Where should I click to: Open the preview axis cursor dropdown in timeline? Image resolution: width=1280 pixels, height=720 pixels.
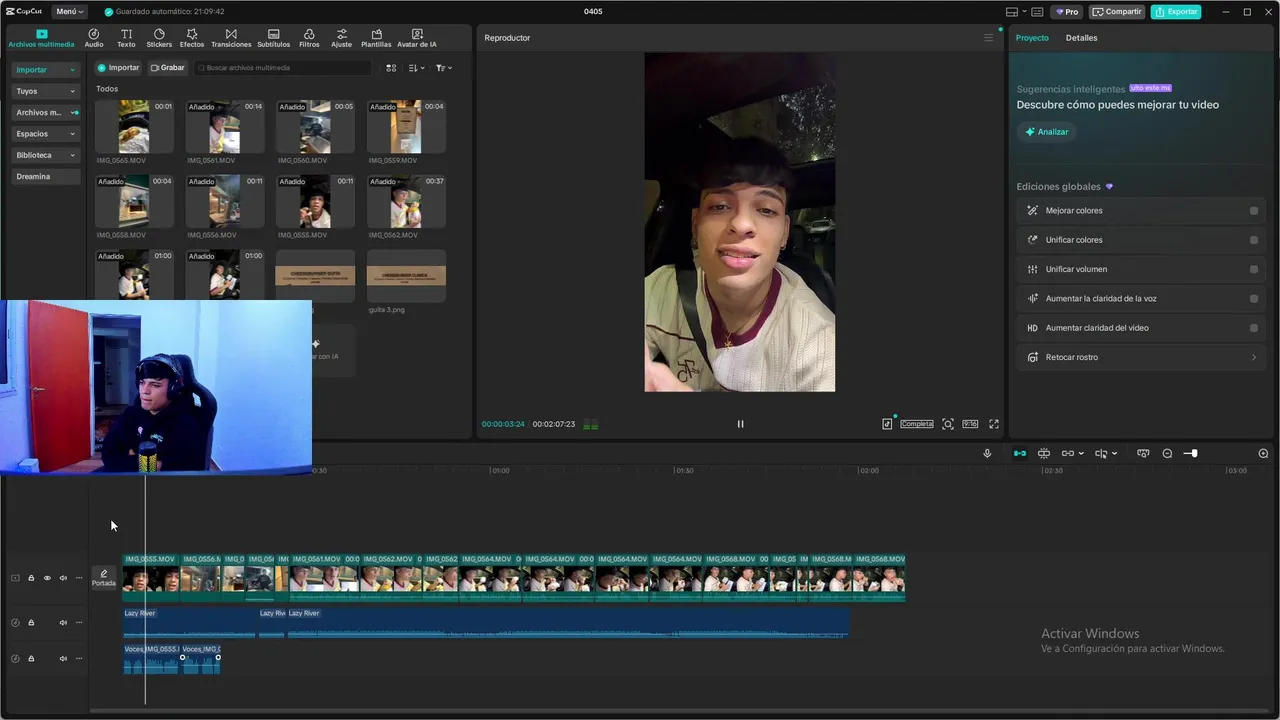(x=1114, y=453)
